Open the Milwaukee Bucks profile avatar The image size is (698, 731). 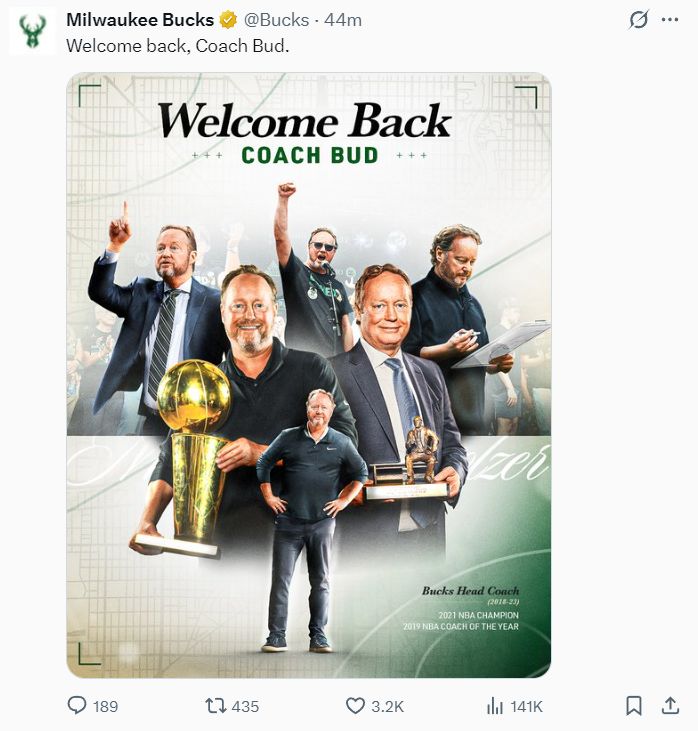coord(32,31)
